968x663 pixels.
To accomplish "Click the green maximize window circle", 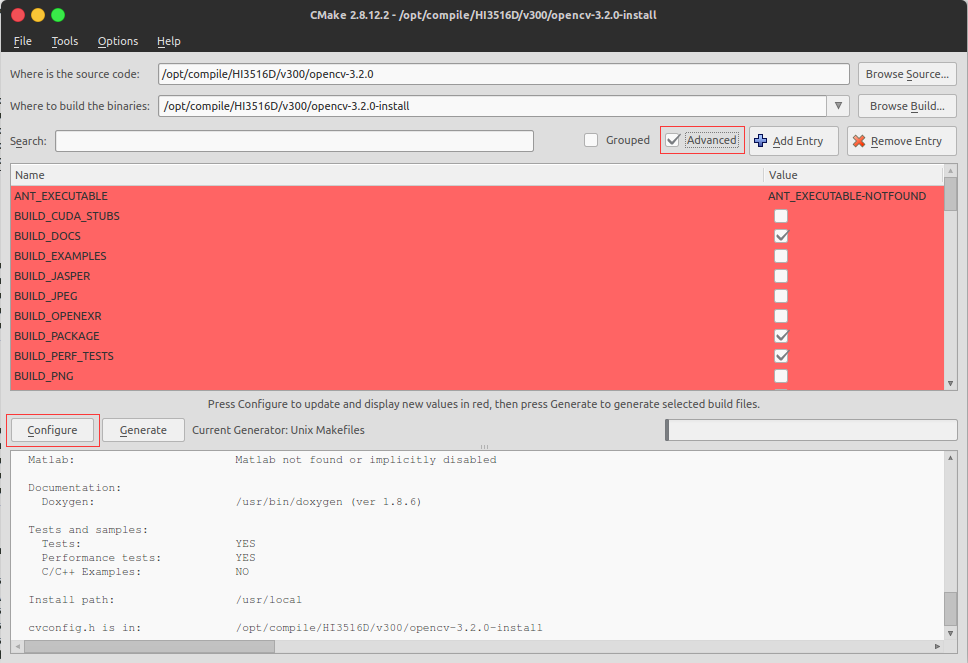I will pos(58,15).
